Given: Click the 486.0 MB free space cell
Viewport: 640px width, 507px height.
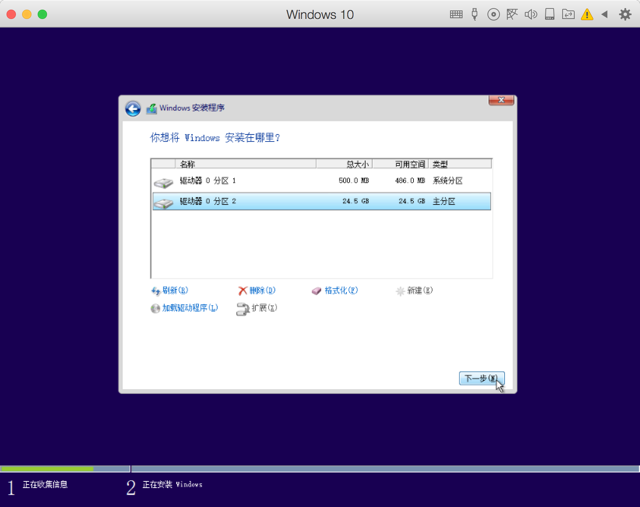Looking at the screenshot, I should [410, 180].
